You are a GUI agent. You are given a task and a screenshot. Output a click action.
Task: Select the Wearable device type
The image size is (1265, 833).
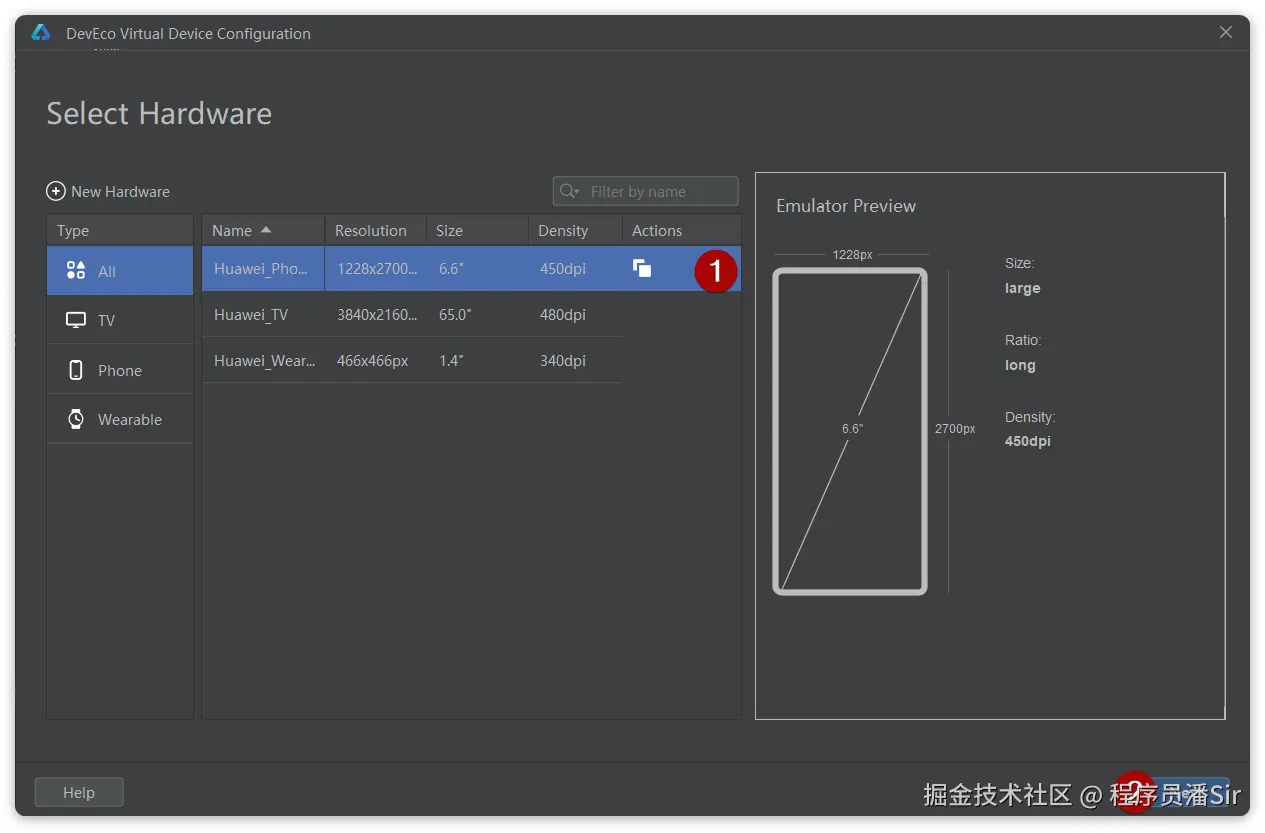coord(120,419)
